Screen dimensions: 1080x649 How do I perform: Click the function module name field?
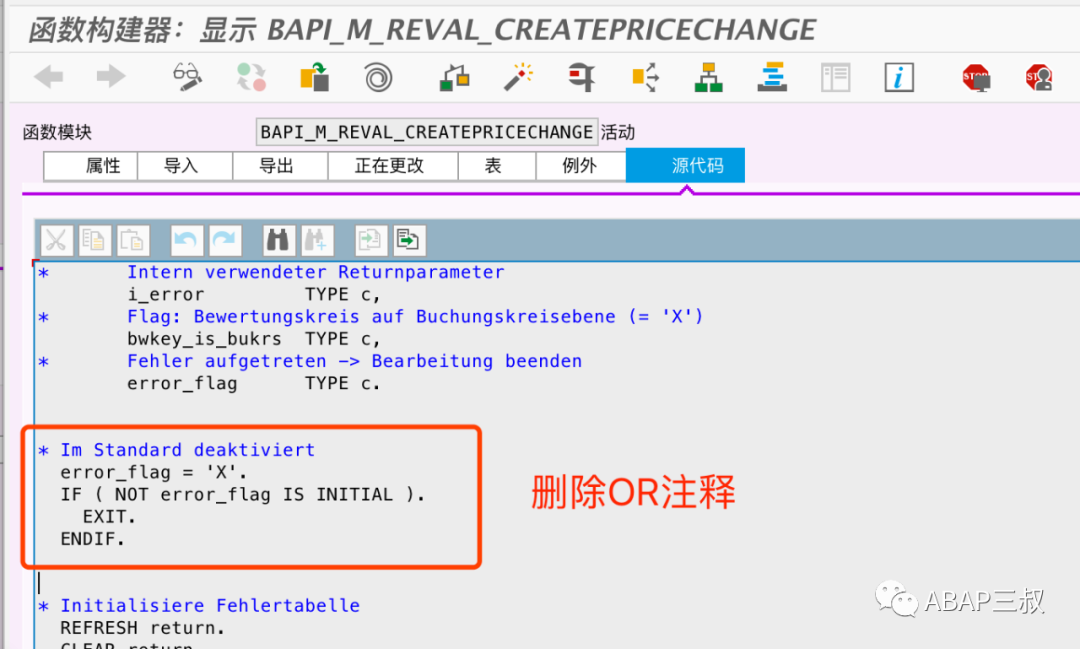[x=426, y=132]
